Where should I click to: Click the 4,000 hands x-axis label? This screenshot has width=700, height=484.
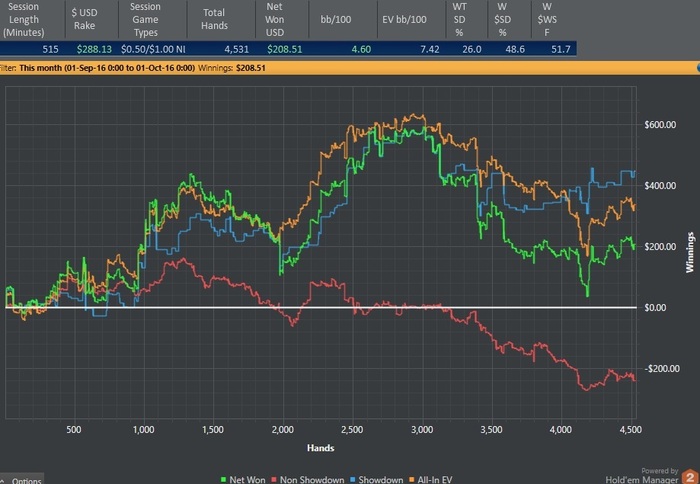(561, 430)
